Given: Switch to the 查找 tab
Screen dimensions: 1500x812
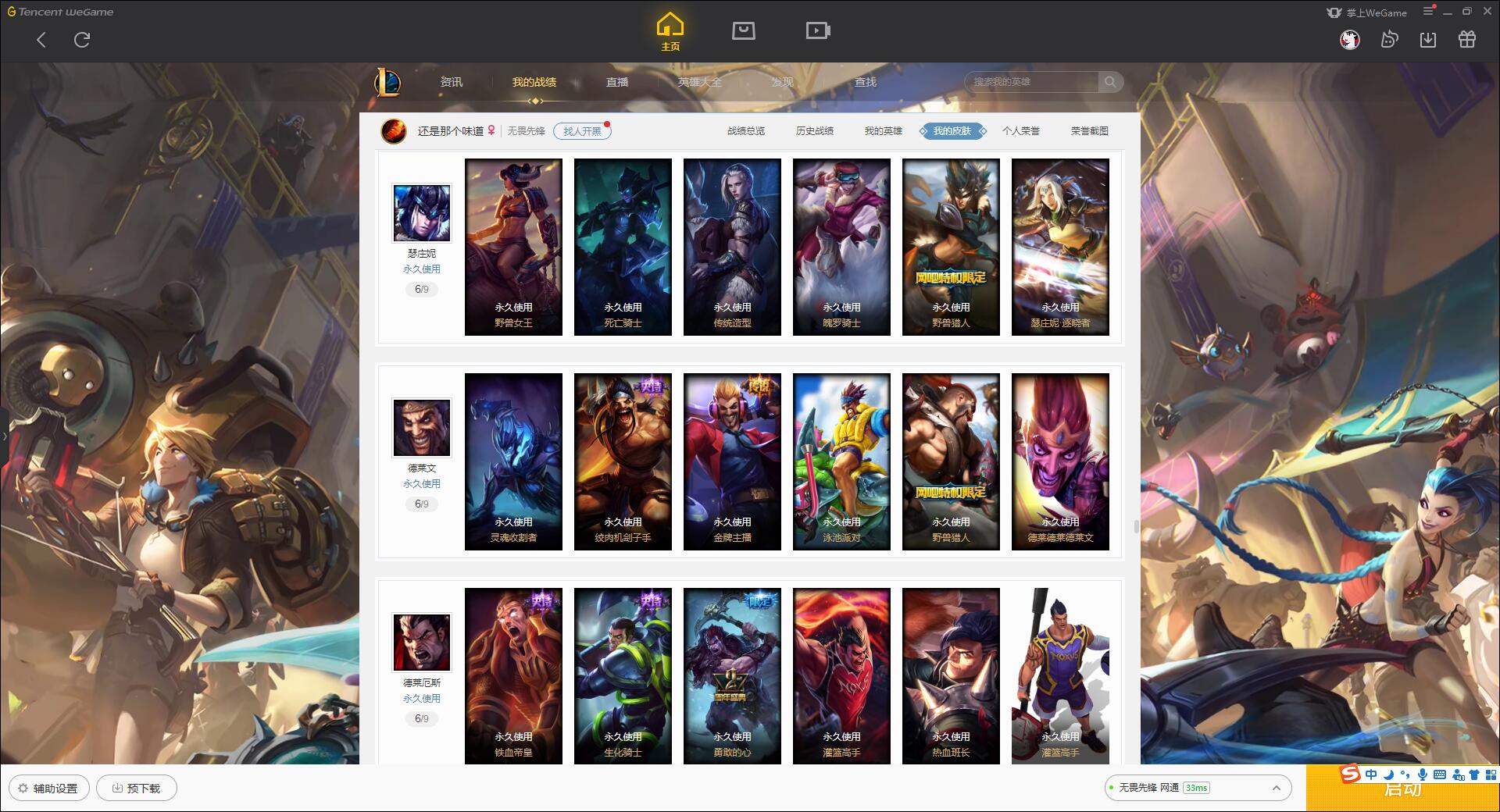Looking at the screenshot, I should click(x=866, y=82).
